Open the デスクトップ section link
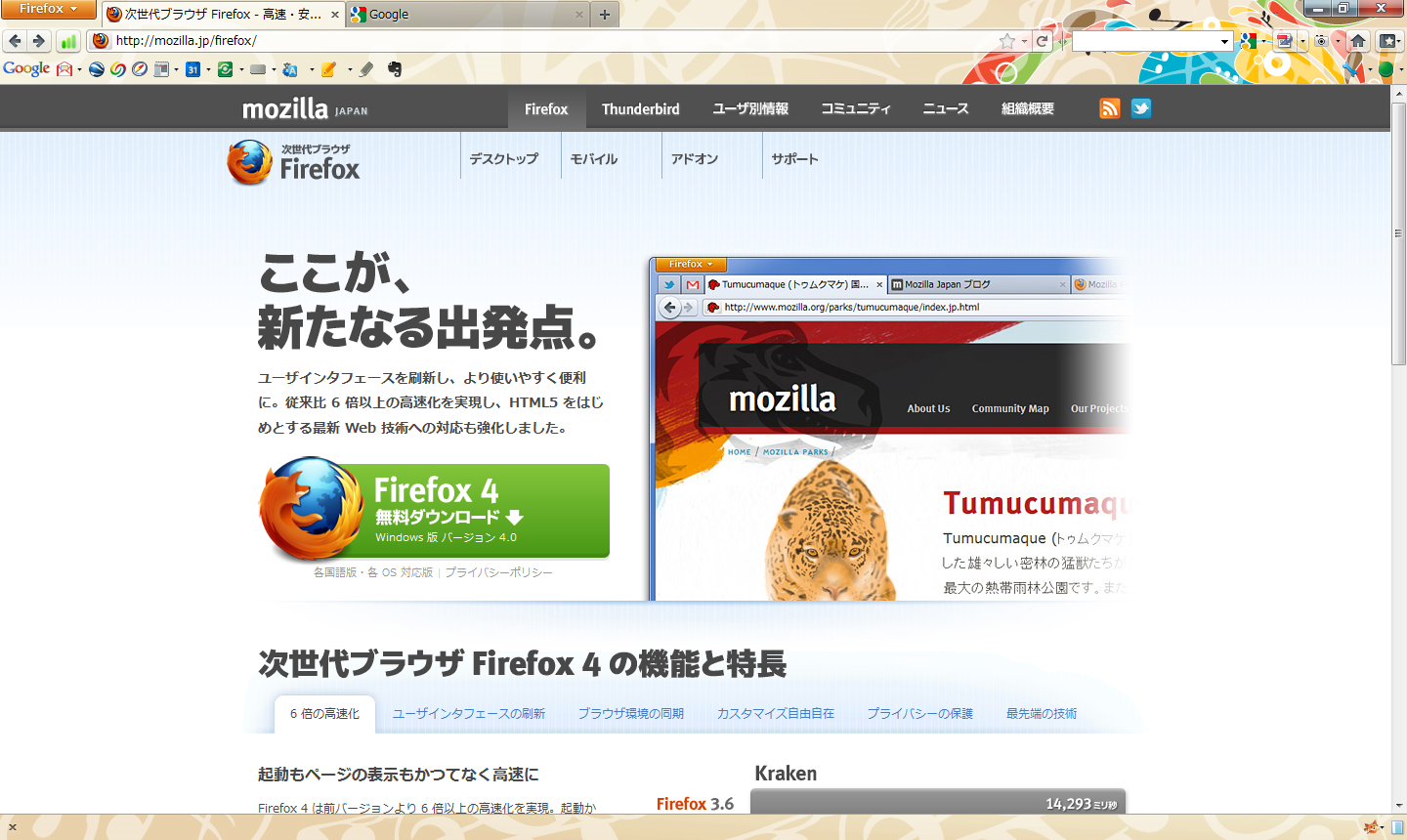 (503, 158)
